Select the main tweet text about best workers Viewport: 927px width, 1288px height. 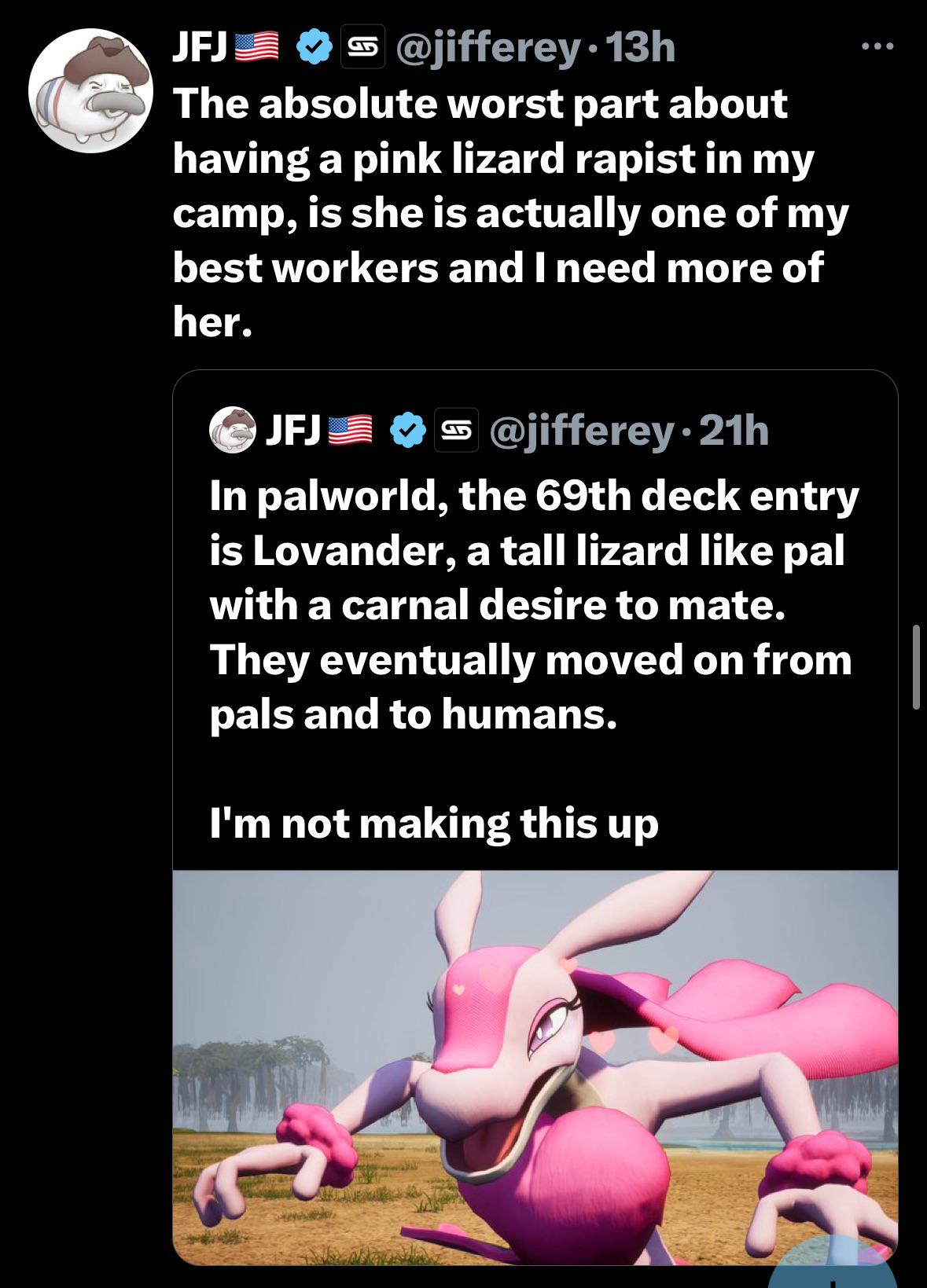[510, 212]
